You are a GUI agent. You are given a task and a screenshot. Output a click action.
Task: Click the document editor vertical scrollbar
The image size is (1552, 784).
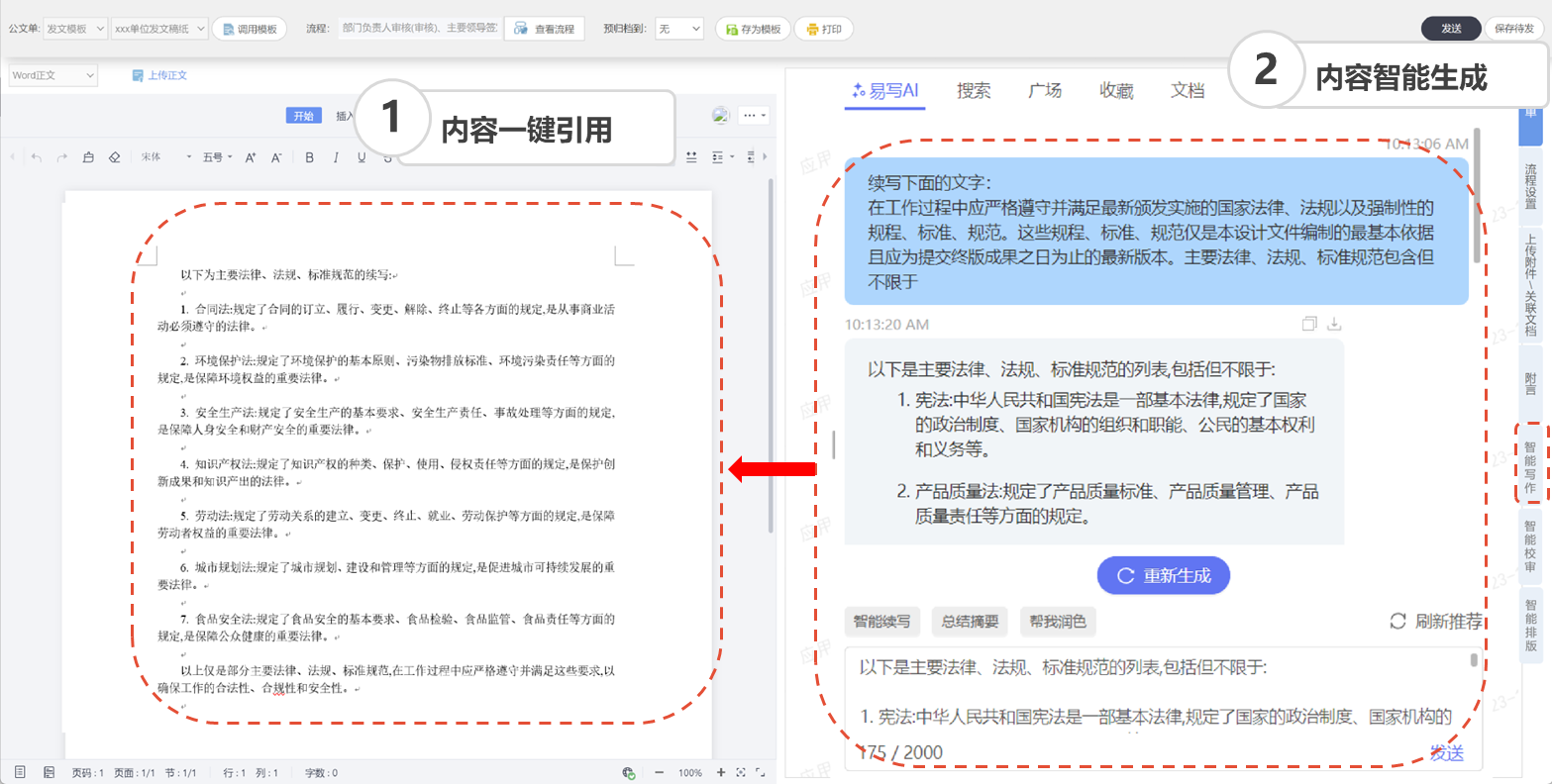pyautogui.click(x=772, y=356)
